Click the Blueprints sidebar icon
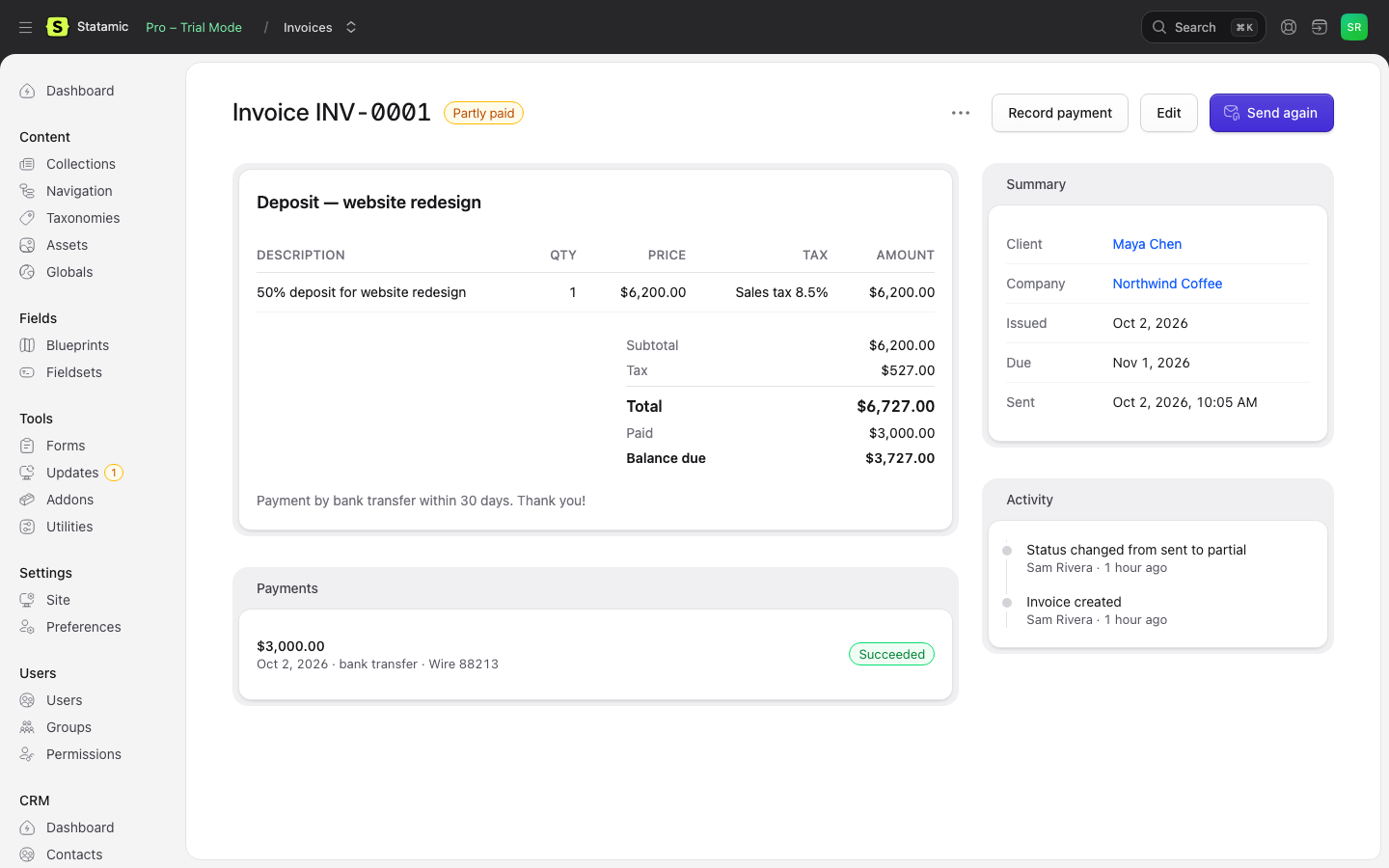The height and width of the screenshot is (868, 1389). coord(27,345)
